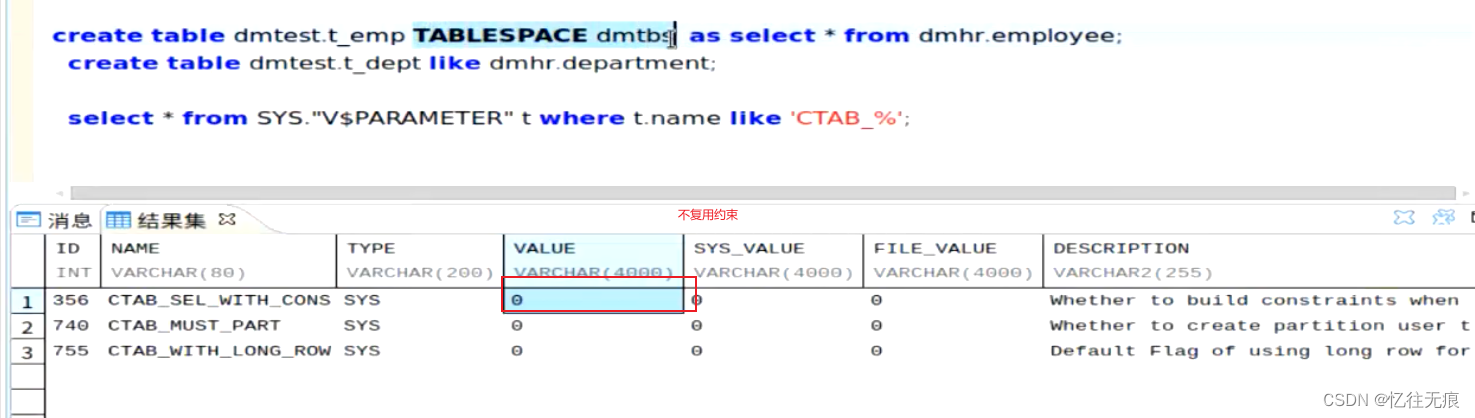The image size is (1475, 418).
Task: Click the SYS_VALUE cell of CTAB_WITH_LONG_ROW
Action: click(773, 351)
